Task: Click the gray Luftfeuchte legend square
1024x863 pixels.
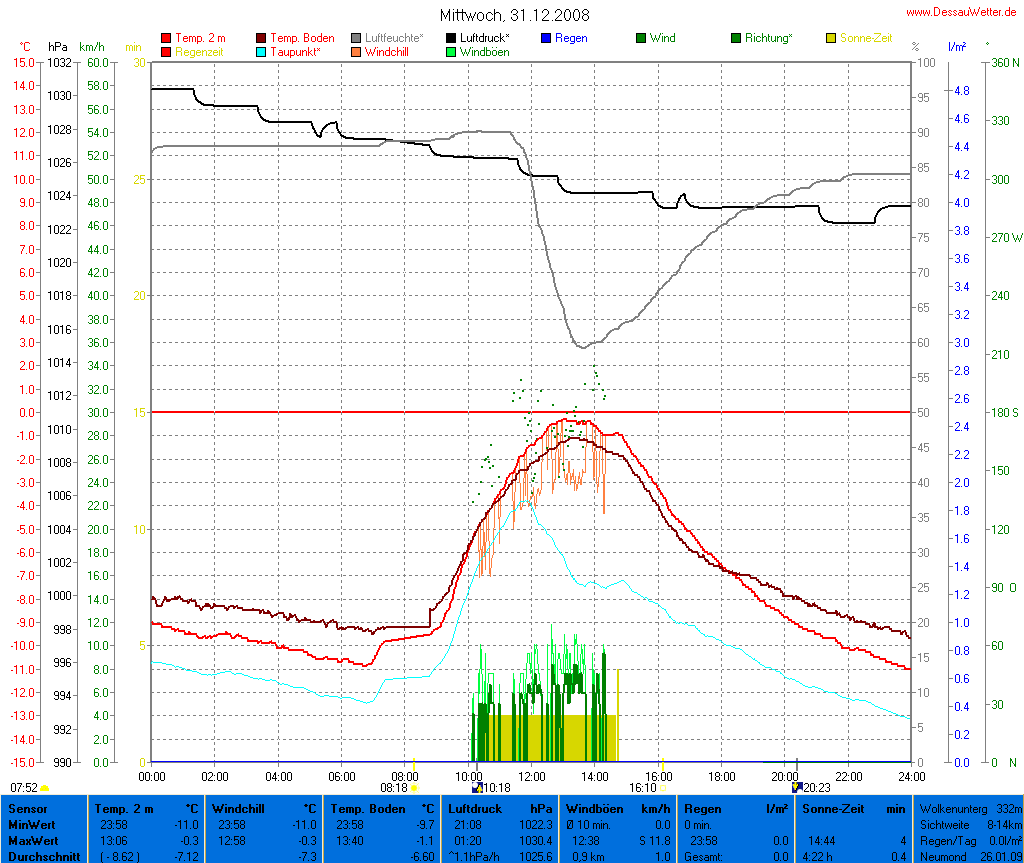Action: click(356, 38)
